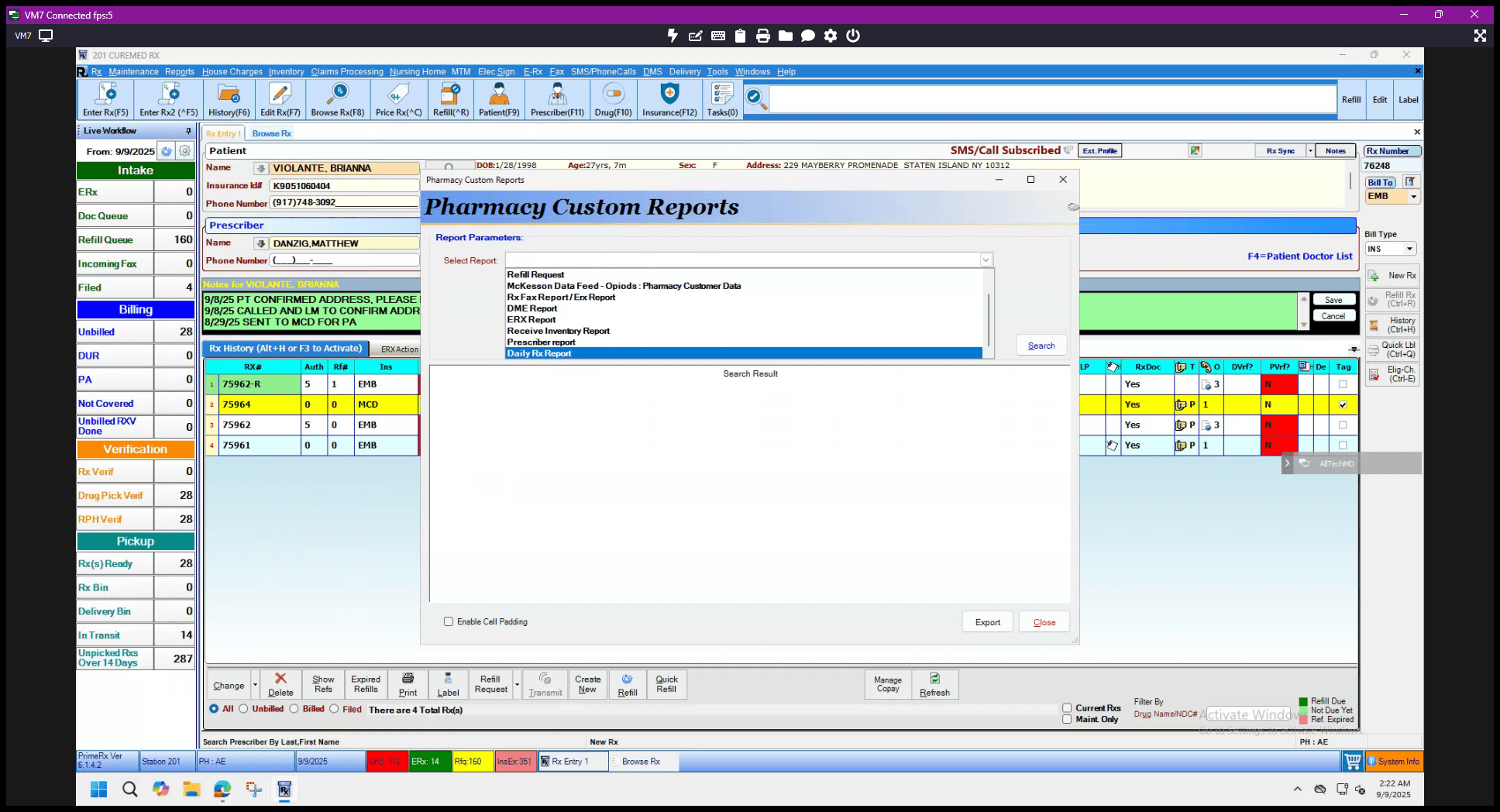Click the Close button in reports dialog
The image size is (1500, 812).
click(x=1044, y=622)
